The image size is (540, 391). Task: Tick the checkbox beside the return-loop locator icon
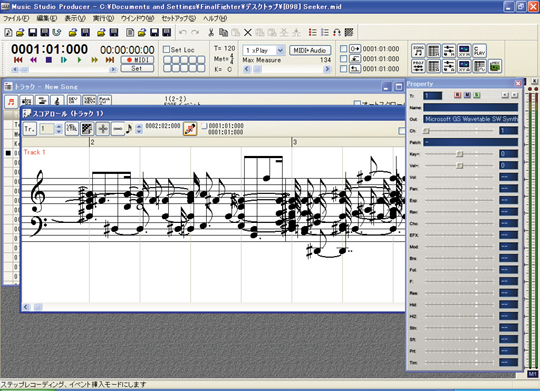coord(343,69)
